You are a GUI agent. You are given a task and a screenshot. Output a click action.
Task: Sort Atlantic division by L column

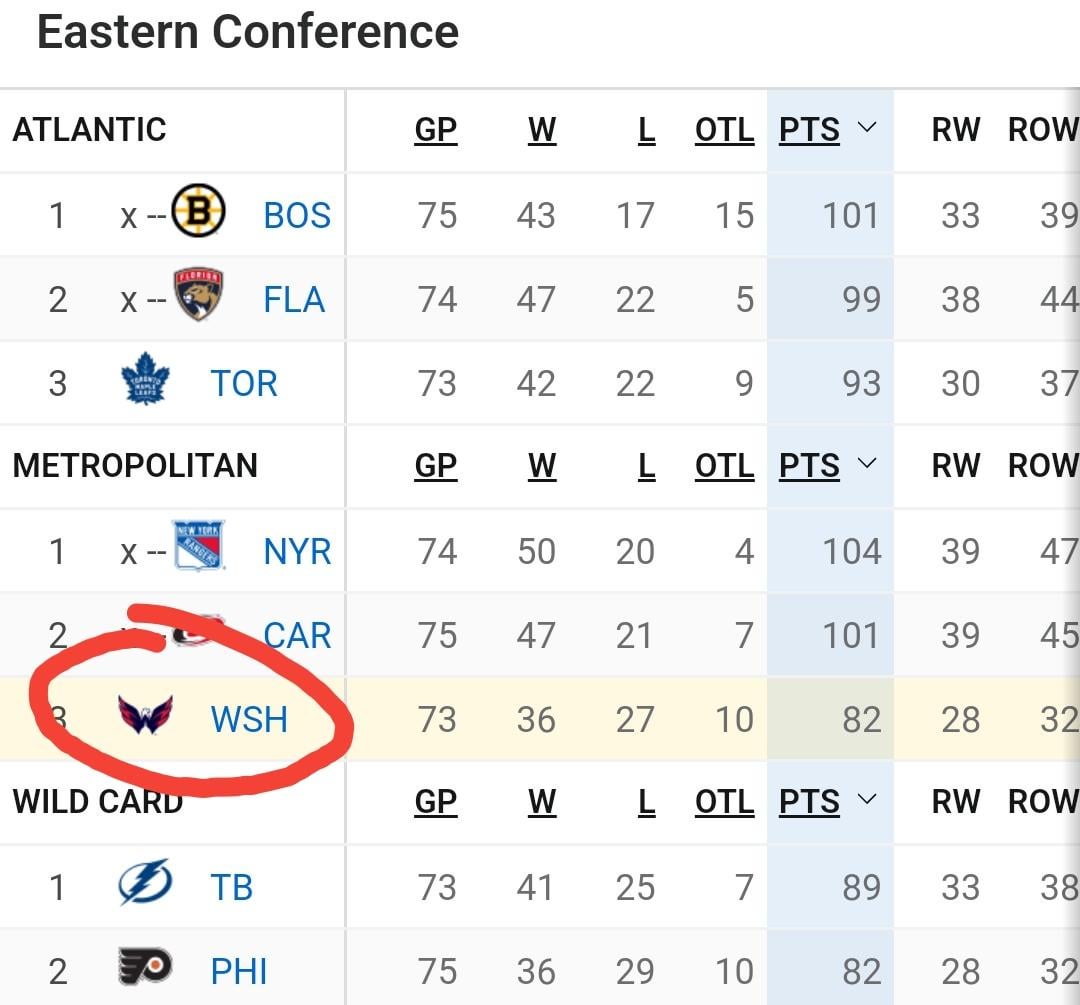(646, 130)
